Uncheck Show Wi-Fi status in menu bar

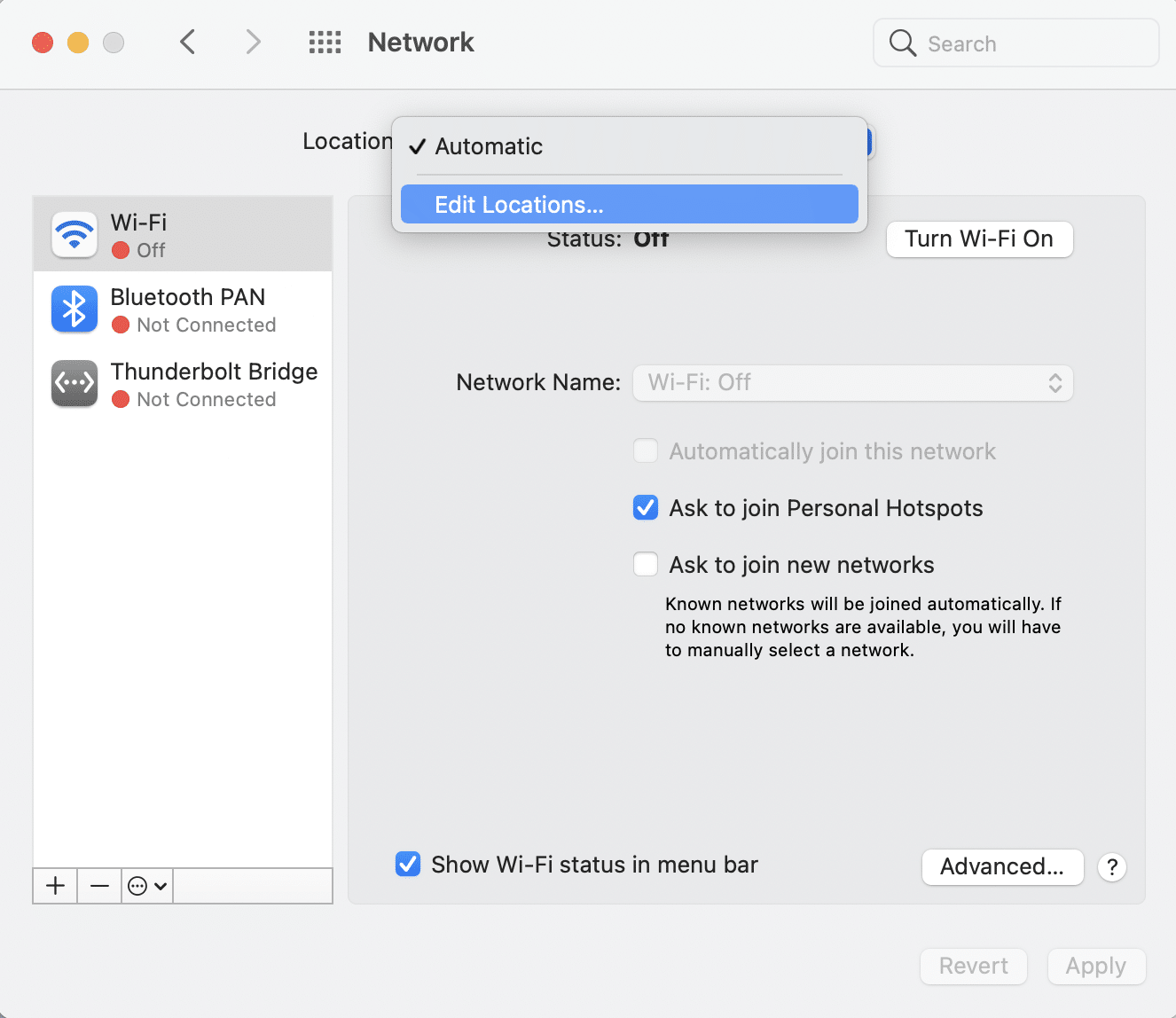click(x=407, y=864)
